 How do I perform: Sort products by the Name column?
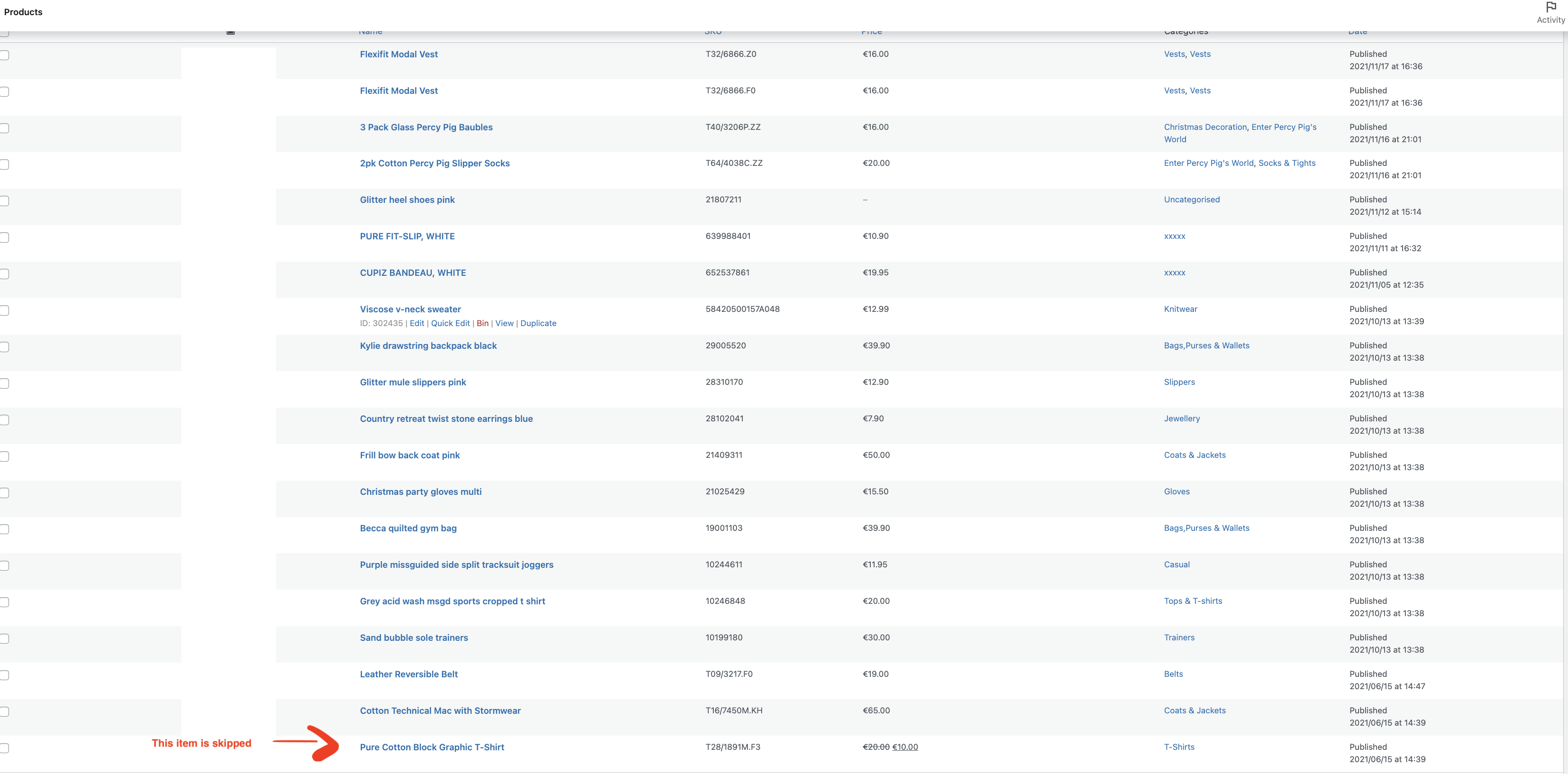[x=370, y=30]
